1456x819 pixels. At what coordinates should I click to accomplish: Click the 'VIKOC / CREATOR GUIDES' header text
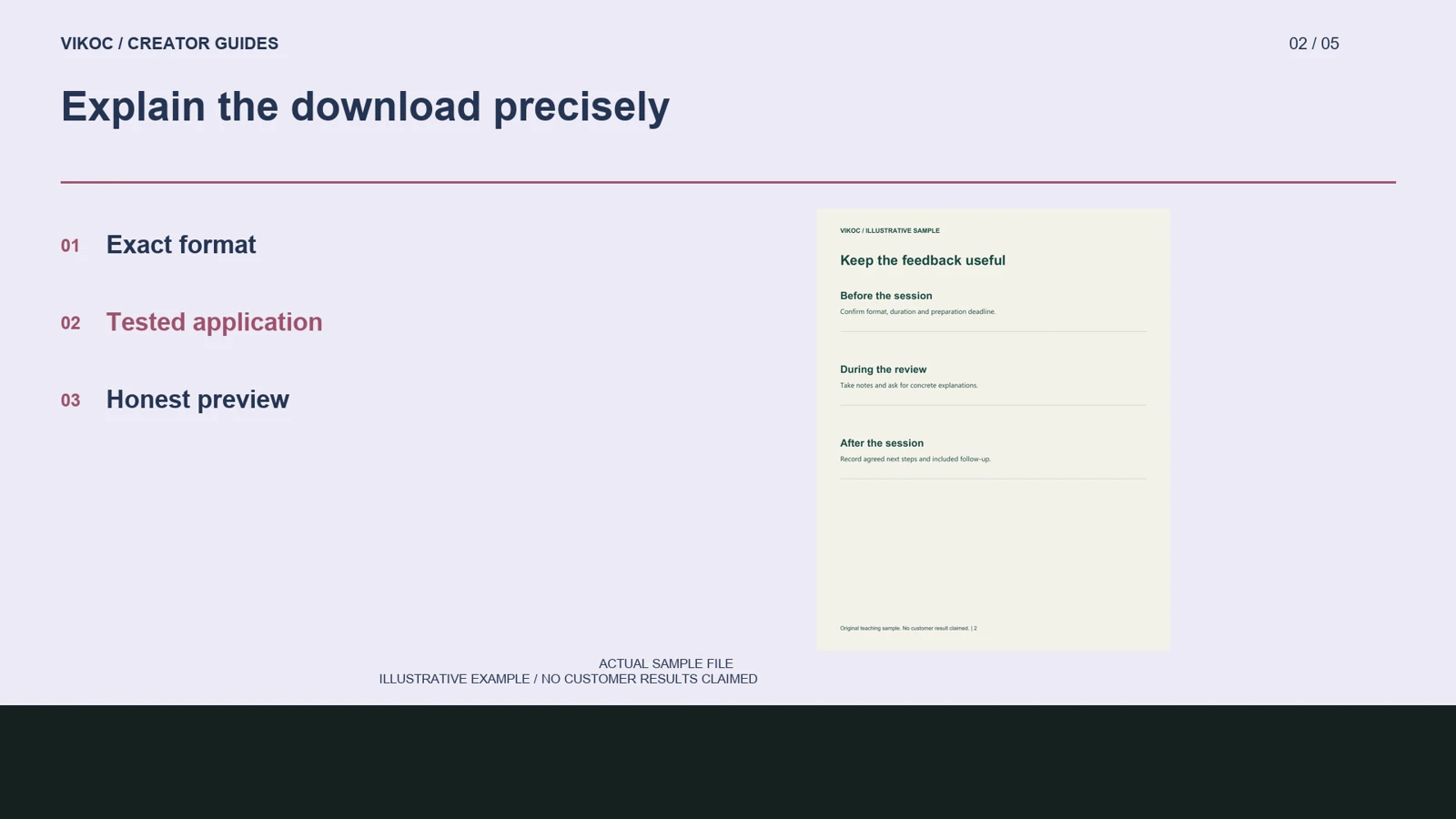pos(169,44)
